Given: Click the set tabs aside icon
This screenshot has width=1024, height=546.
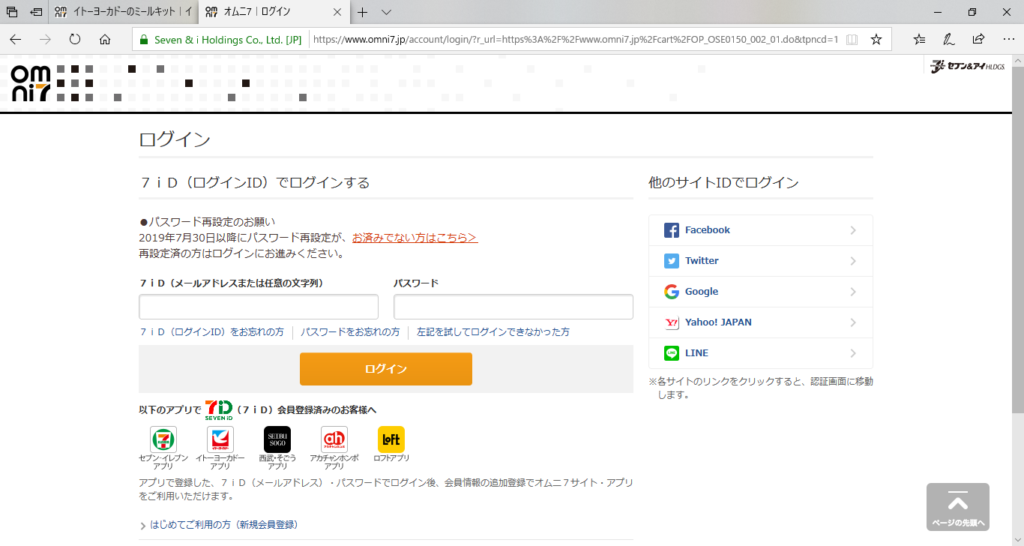Looking at the screenshot, I should pyautogui.click(x=37, y=12).
